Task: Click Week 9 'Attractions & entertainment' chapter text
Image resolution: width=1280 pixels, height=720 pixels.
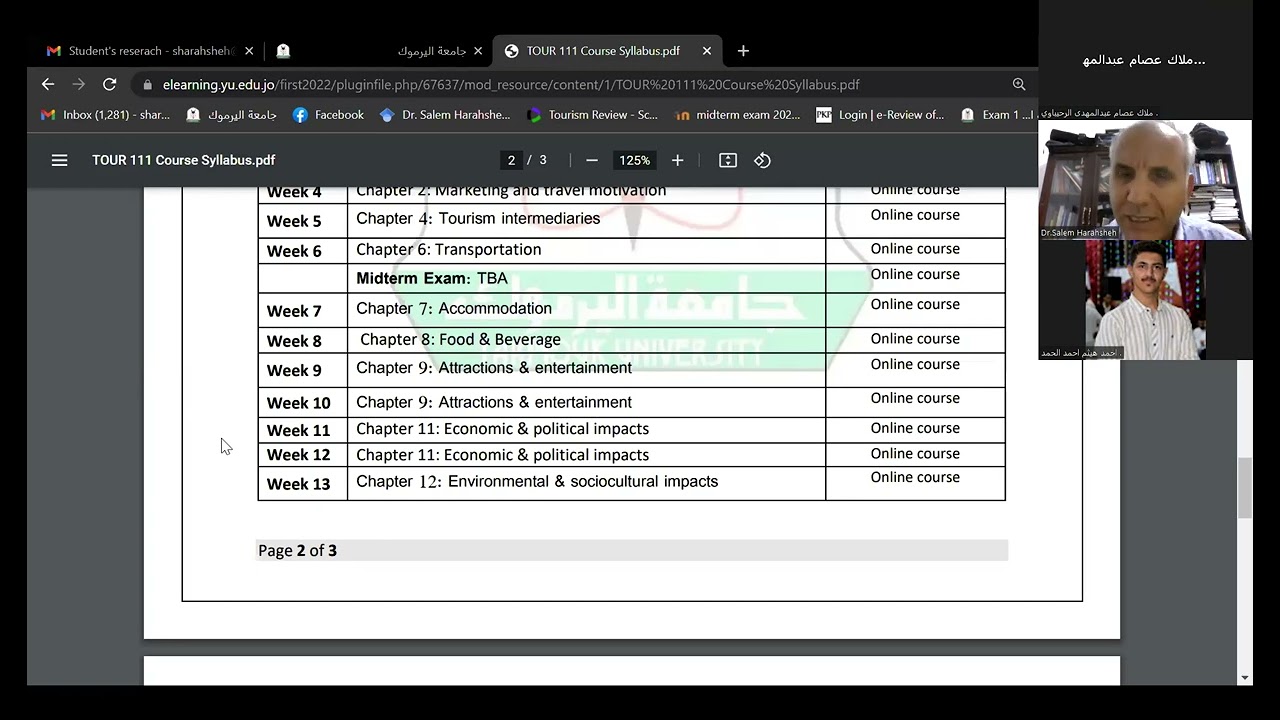Action: [494, 368]
